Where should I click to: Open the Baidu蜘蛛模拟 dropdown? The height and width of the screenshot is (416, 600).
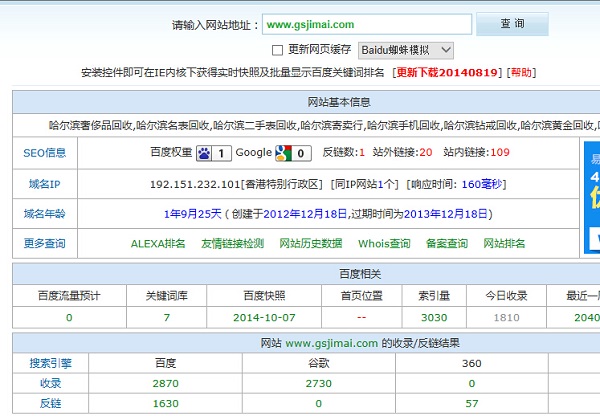point(406,50)
